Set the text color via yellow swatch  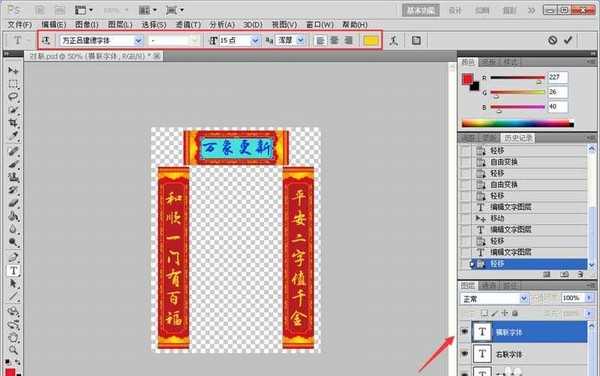click(x=370, y=40)
